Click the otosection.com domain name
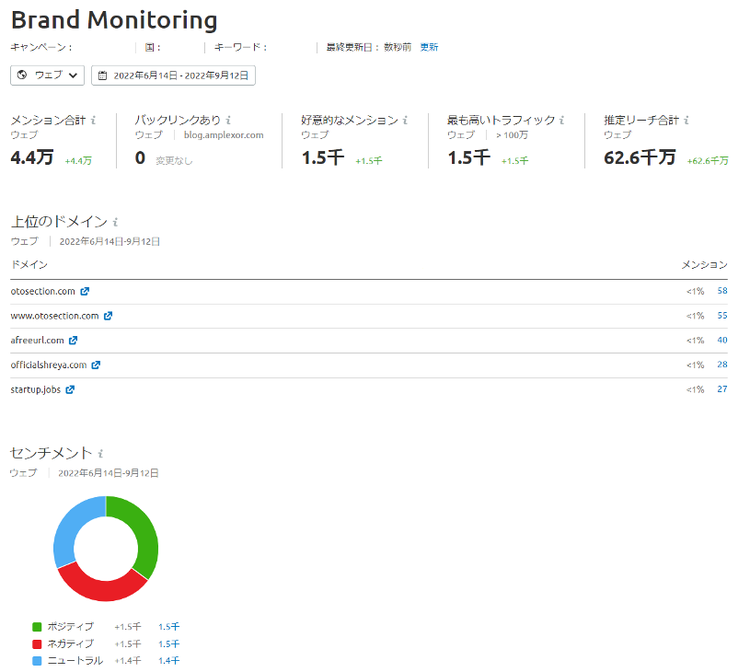The image size is (750, 672). 43,291
